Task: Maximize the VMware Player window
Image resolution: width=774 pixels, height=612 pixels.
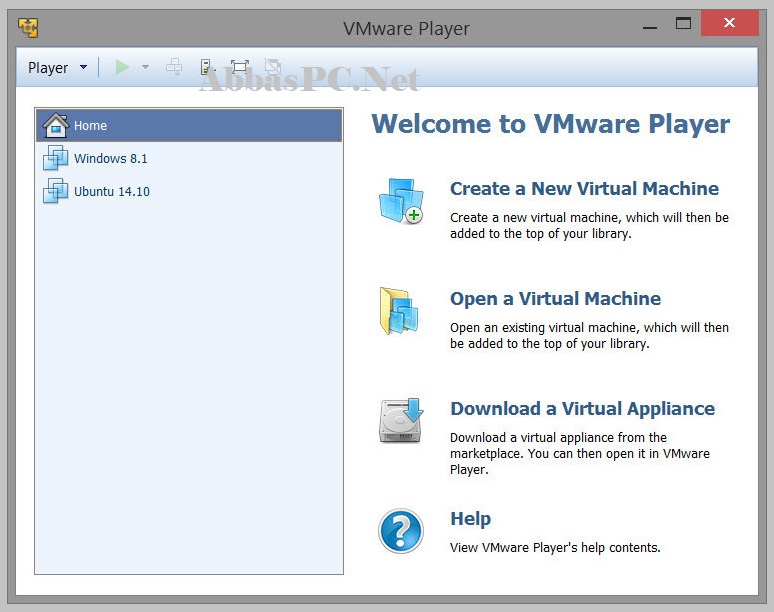Action: point(683,23)
